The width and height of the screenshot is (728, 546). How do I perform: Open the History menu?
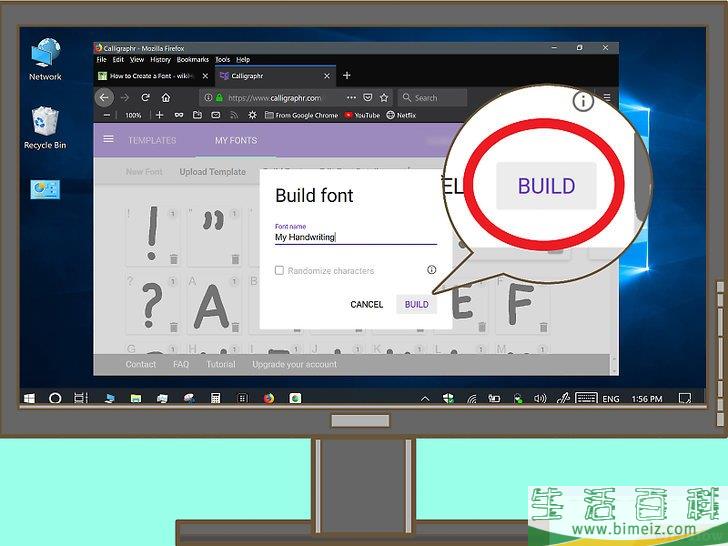click(160, 59)
